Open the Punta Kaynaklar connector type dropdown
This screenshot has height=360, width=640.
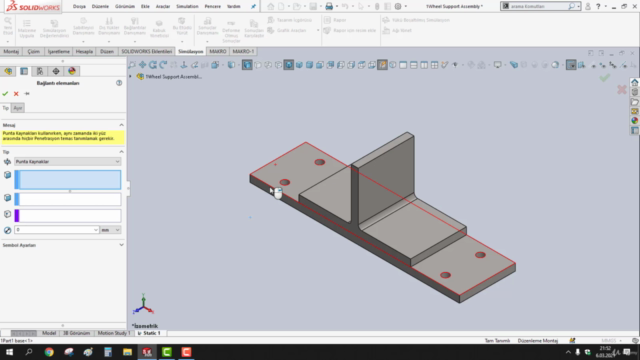(x=68, y=162)
